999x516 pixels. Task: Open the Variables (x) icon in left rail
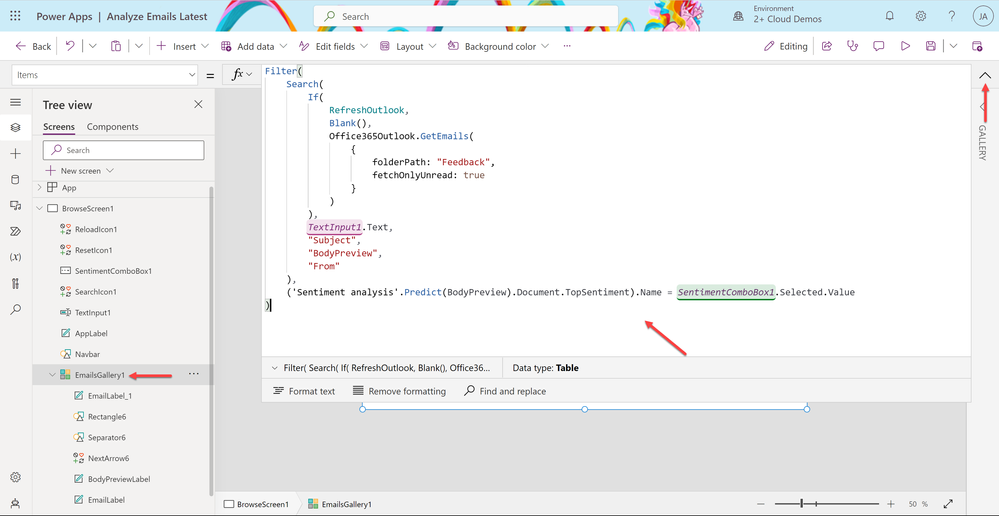(16, 257)
